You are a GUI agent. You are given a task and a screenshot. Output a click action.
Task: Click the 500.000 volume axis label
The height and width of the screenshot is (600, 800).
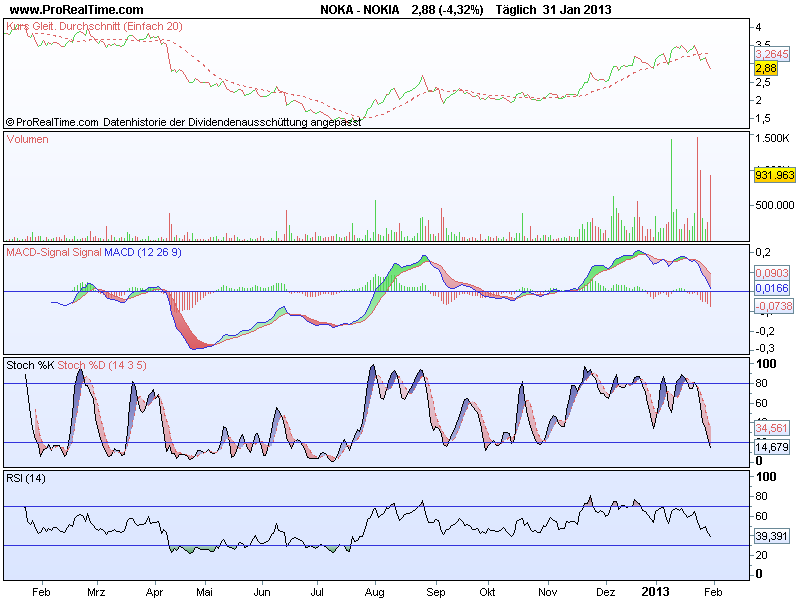coord(774,205)
